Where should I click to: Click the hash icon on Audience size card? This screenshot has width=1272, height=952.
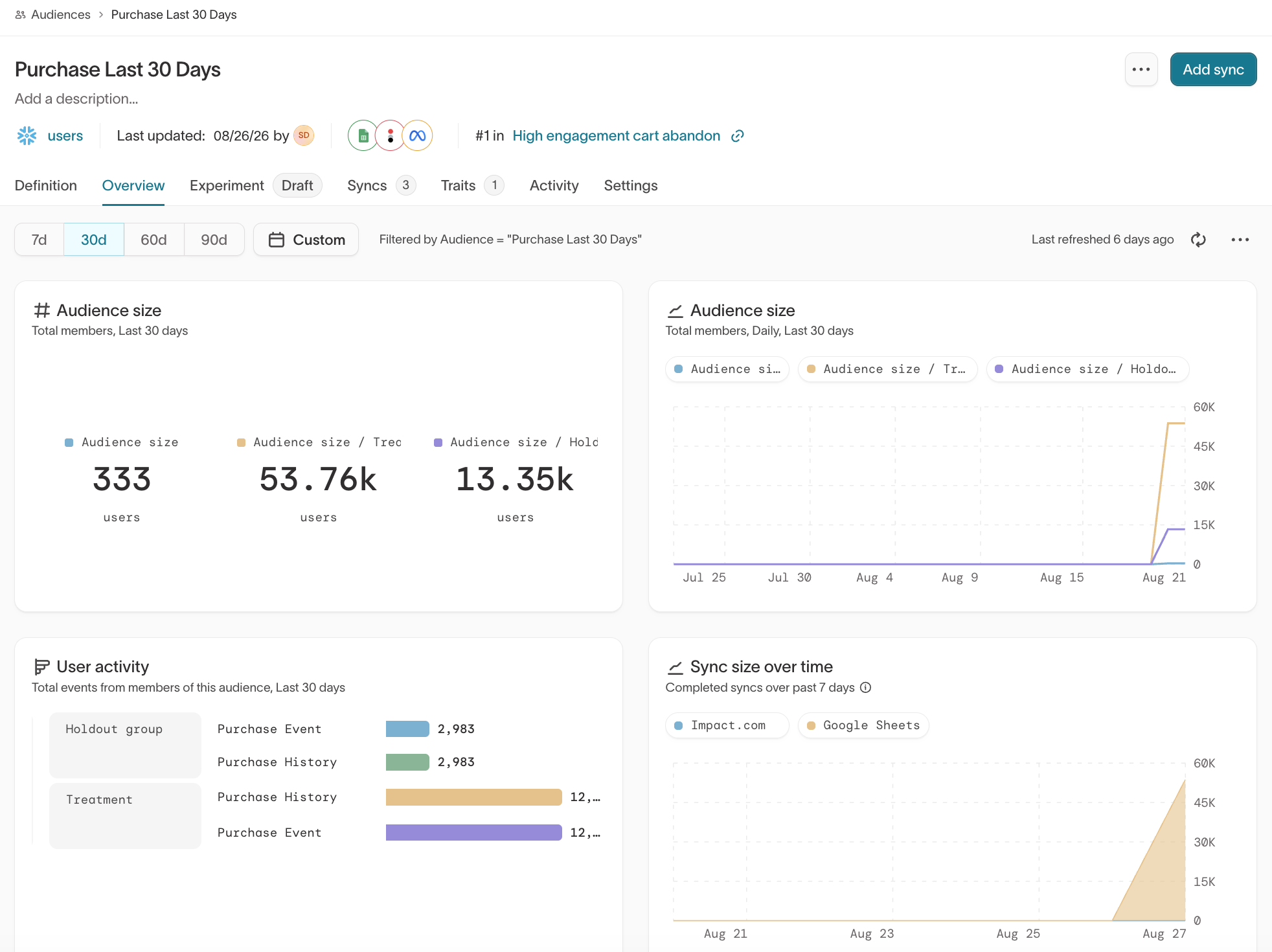click(42, 310)
